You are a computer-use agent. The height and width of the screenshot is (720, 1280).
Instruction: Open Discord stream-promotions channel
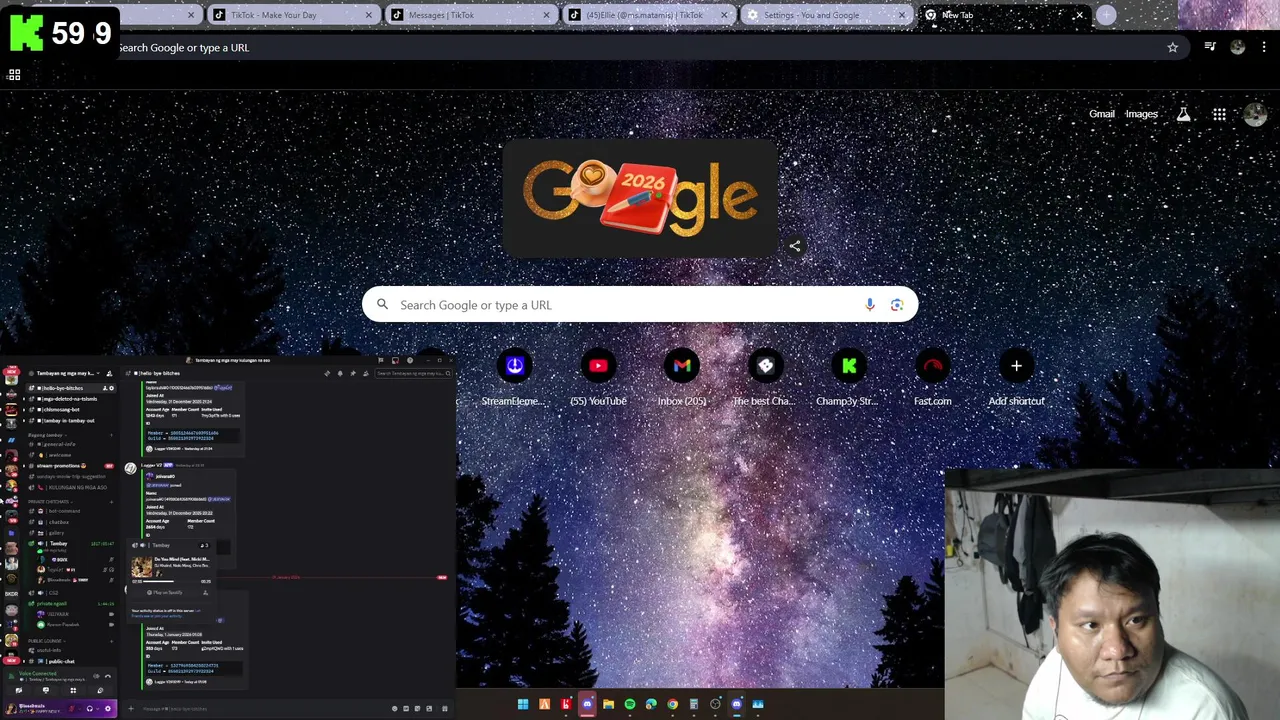(71, 466)
